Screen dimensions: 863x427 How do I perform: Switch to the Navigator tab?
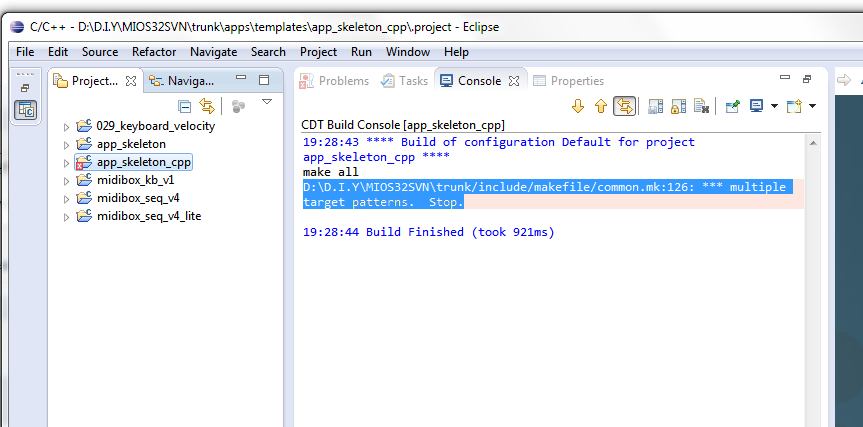pos(182,81)
